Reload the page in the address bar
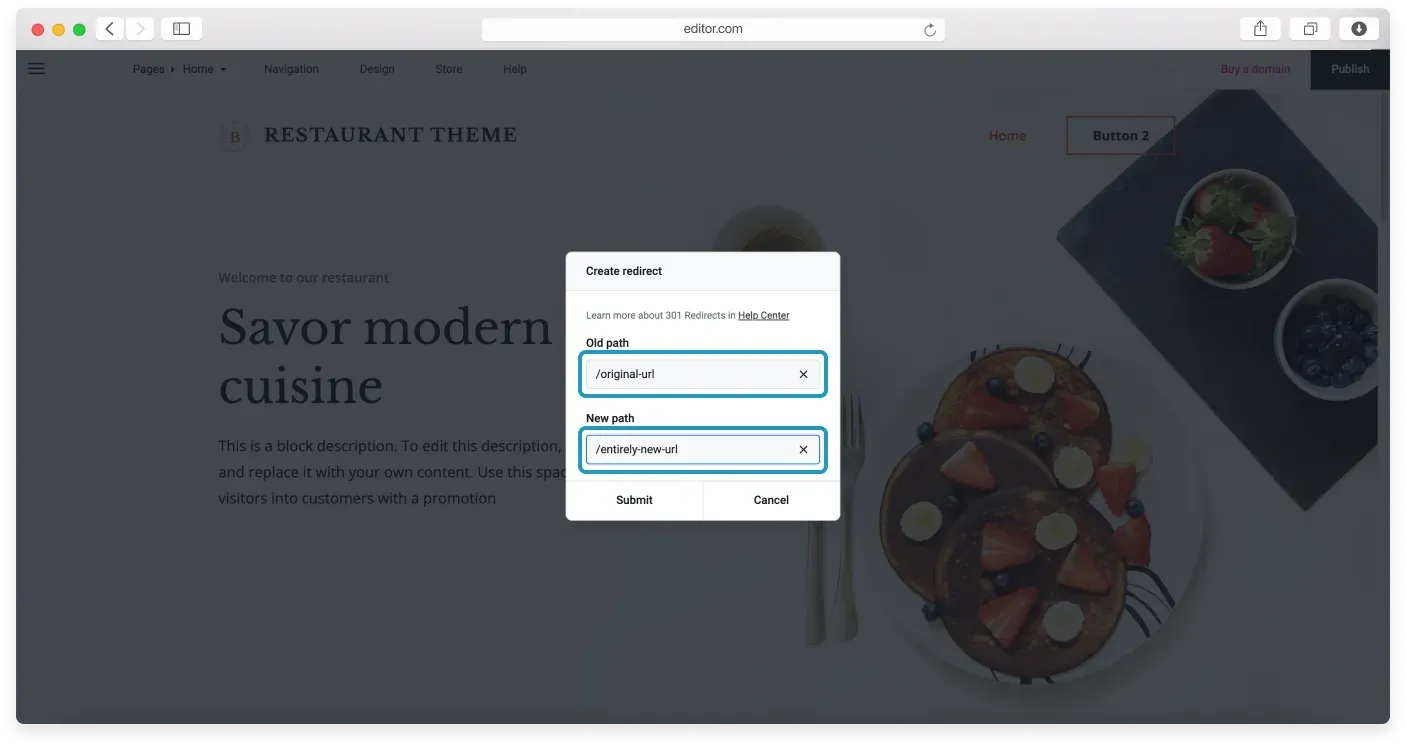This screenshot has width=1406, height=748. coord(930,30)
